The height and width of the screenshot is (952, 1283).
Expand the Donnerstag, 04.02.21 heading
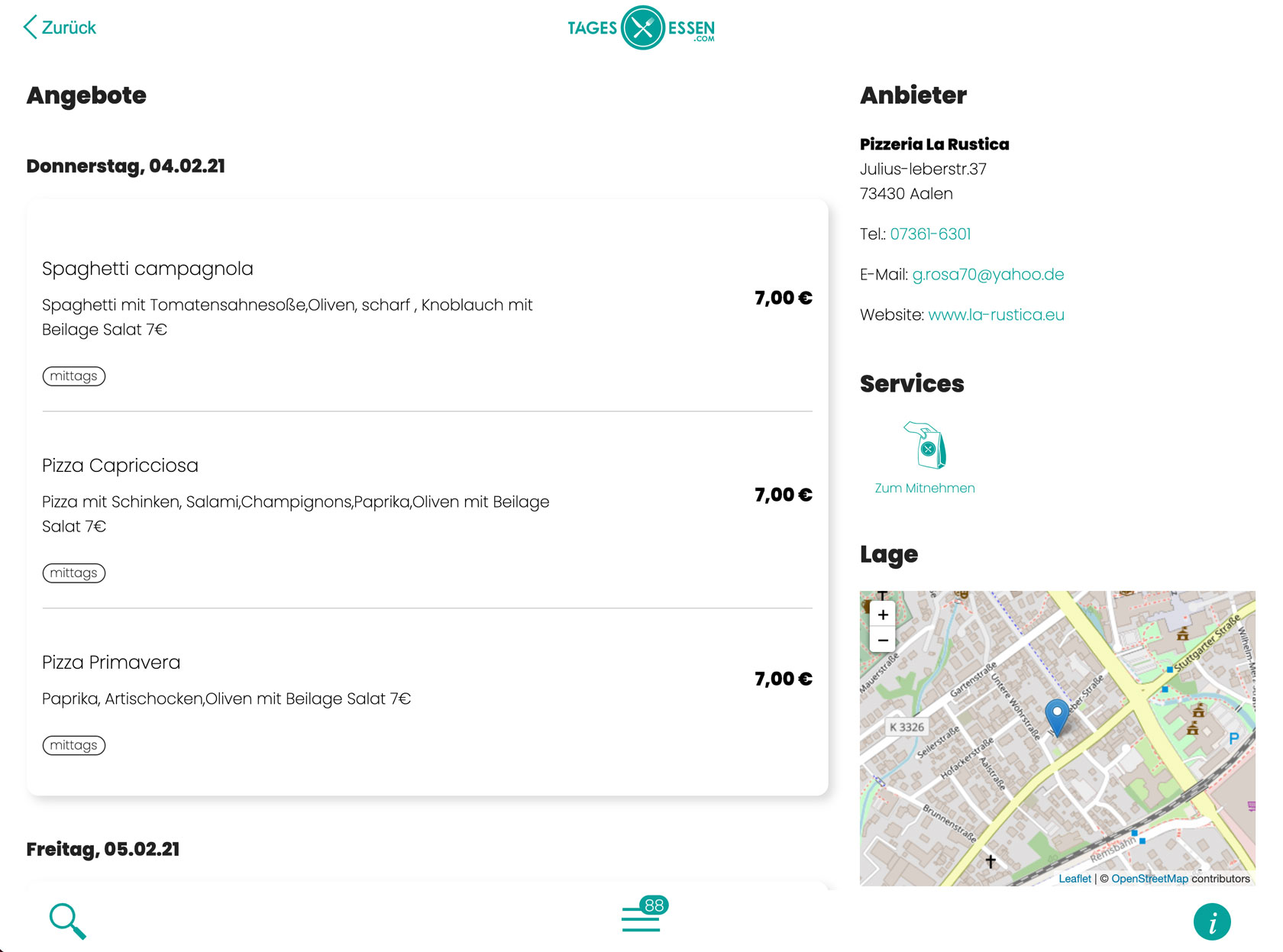124,166
